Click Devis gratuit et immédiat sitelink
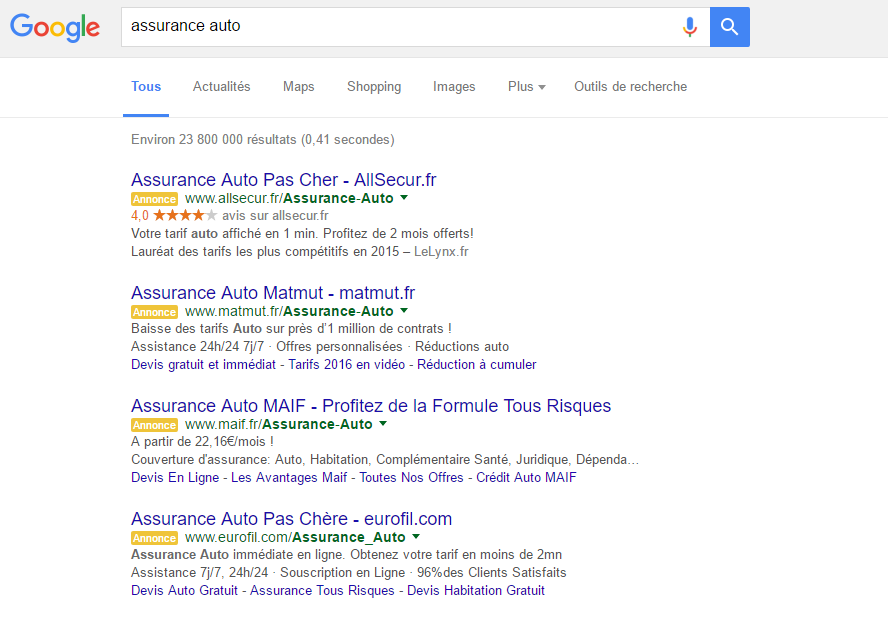This screenshot has height=618, width=888. click(203, 364)
